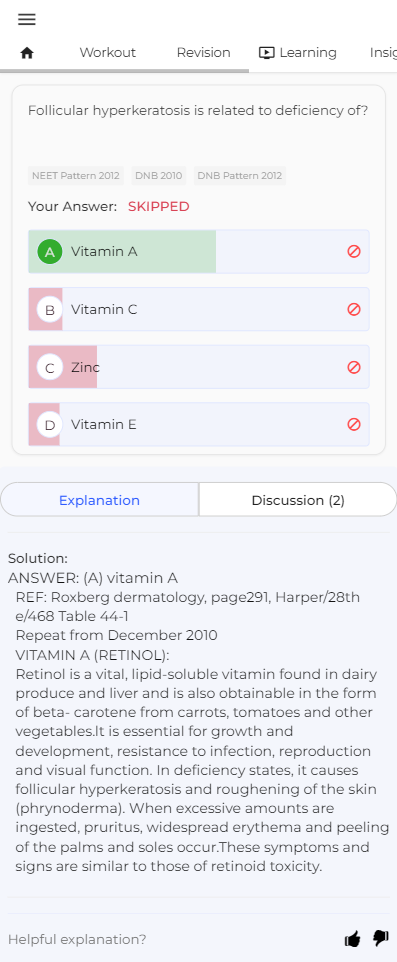Select option D Vitamin E
Screen dimensions: 397x962
[x=199, y=425]
